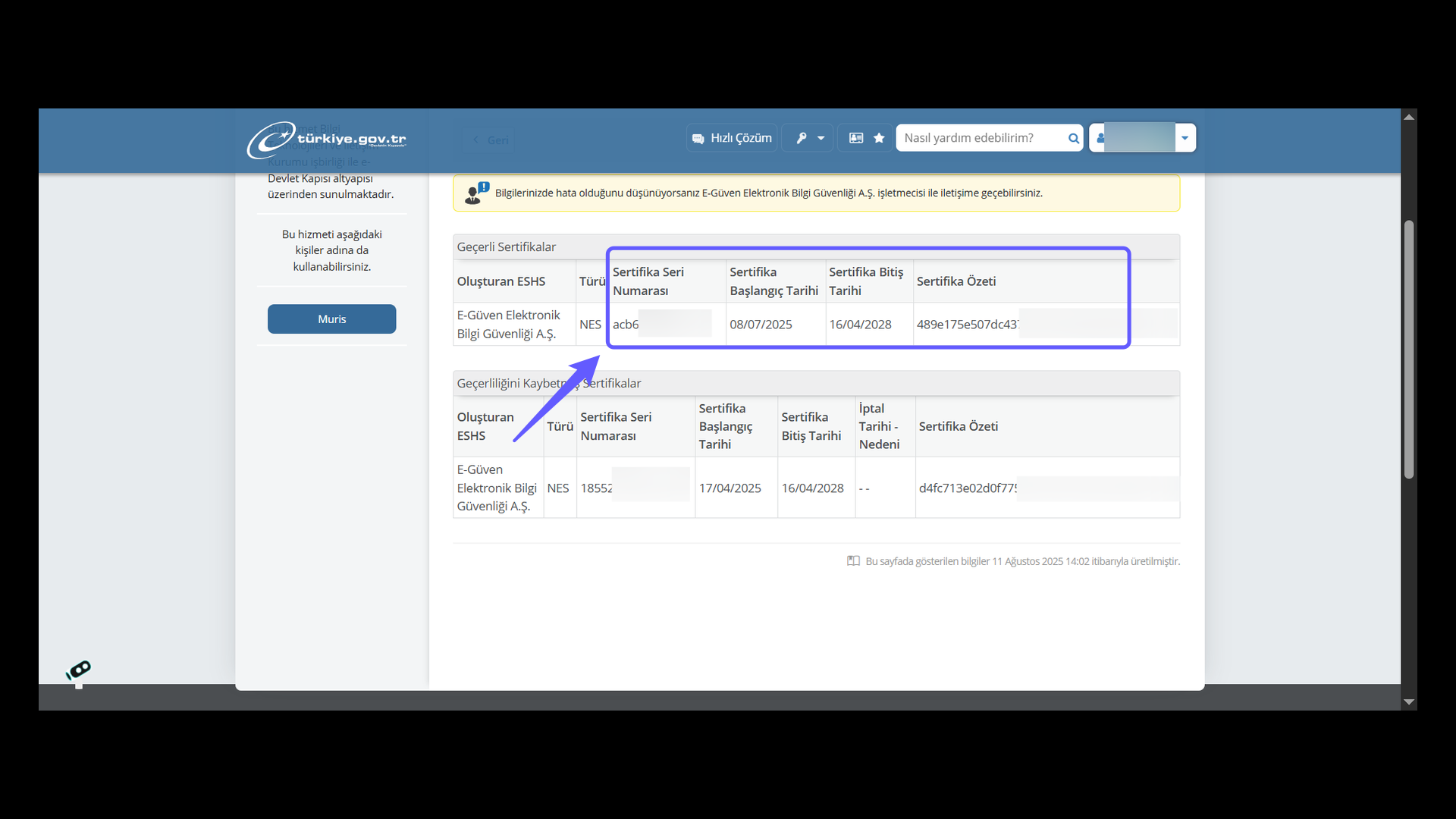Viewport: 1456px width, 819px height.
Task: Click the 'Sertifika Özeti' header in Geçerli Sertifikalar
Action: coord(955,281)
